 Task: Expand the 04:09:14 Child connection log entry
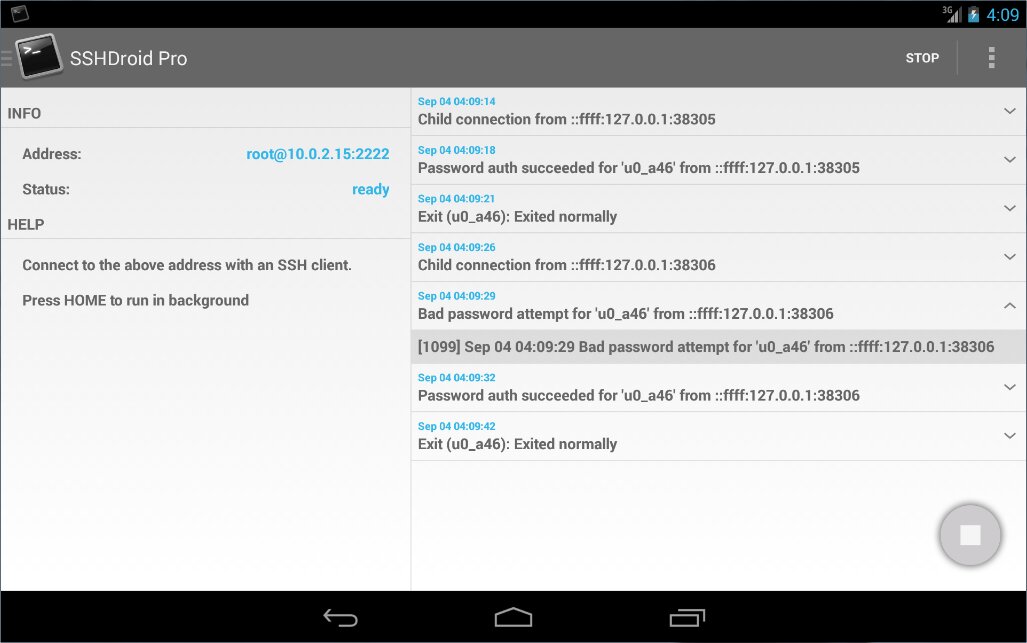1010,111
